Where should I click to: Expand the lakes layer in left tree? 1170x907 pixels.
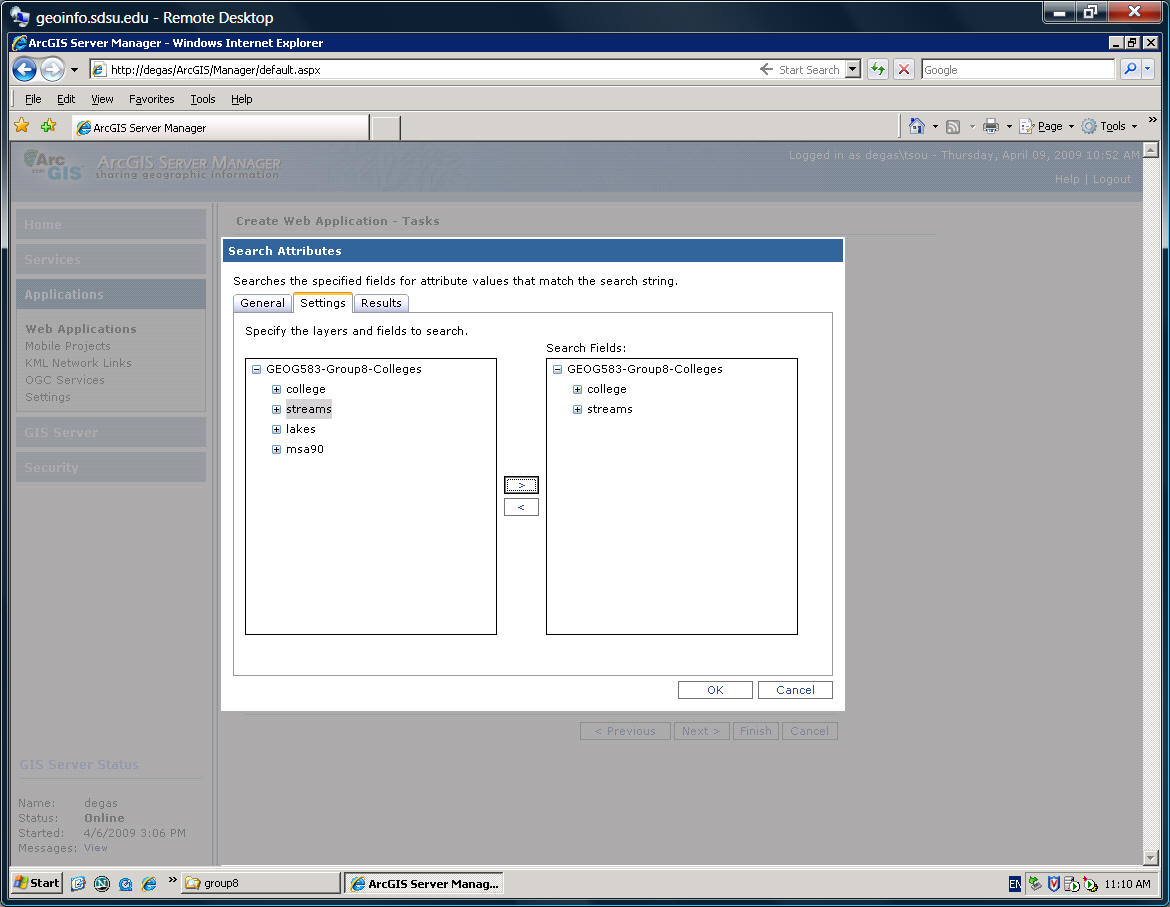pyautogui.click(x=276, y=430)
